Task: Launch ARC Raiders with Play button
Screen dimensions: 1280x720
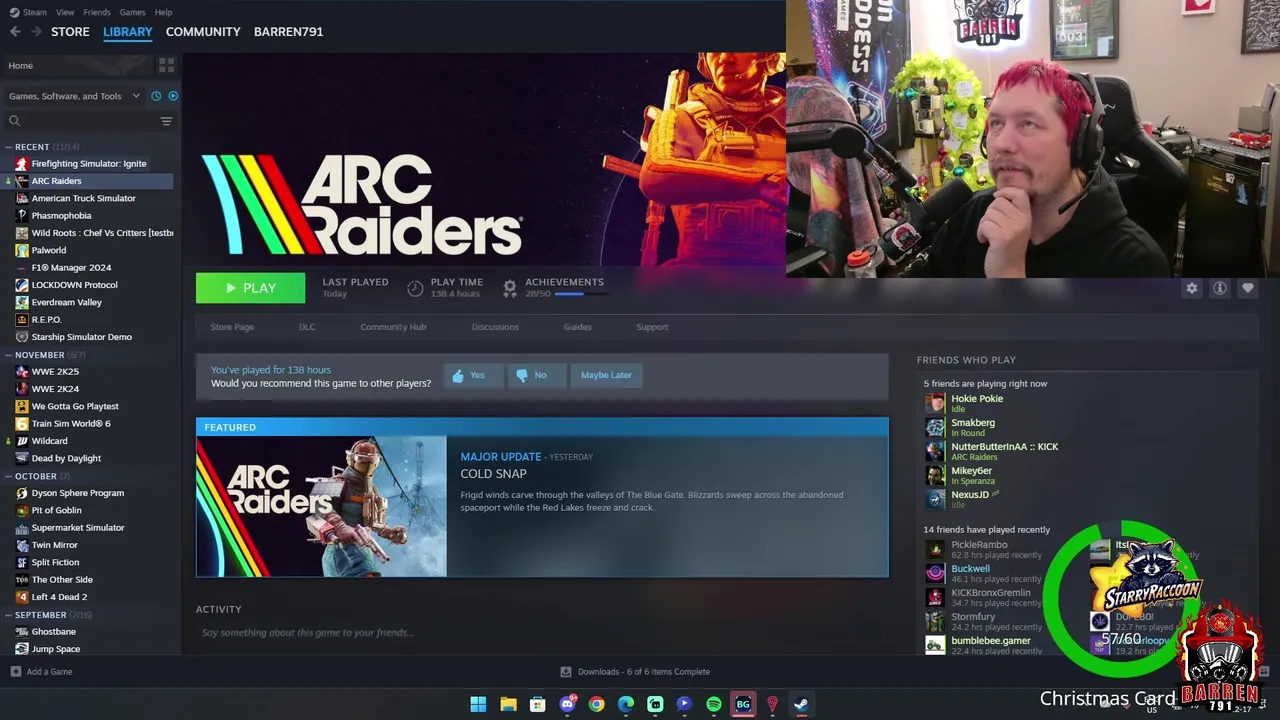Action: tap(250, 288)
